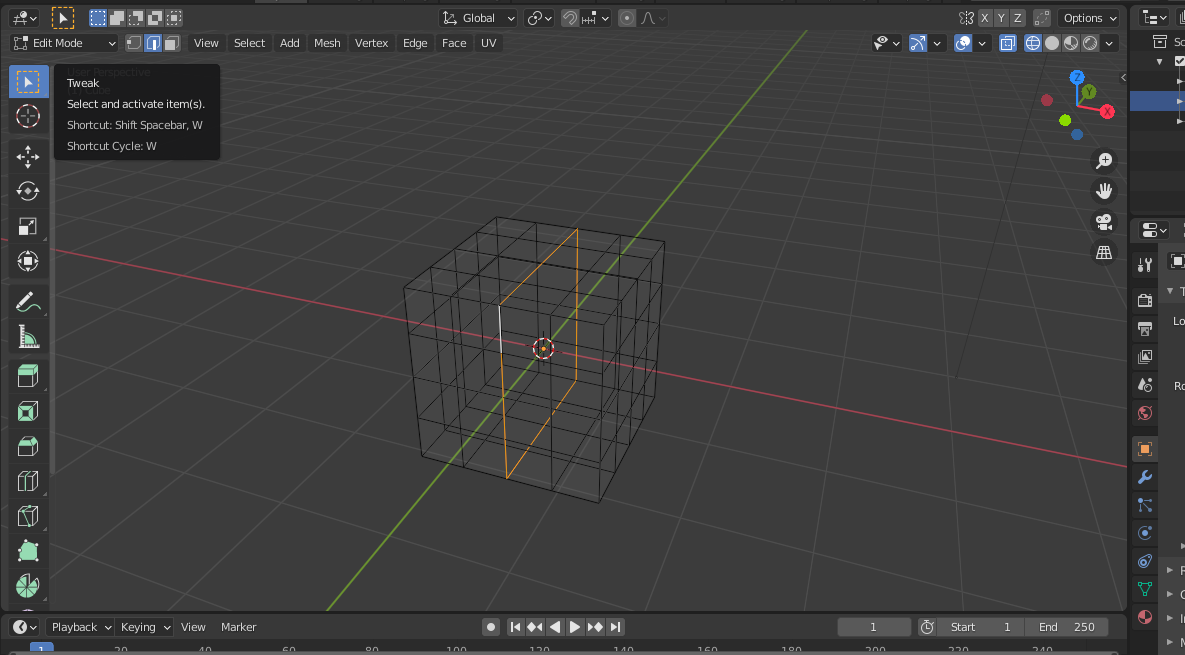The height and width of the screenshot is (655, 1185).
Task: Switch to face select mode
Action: 172,43
